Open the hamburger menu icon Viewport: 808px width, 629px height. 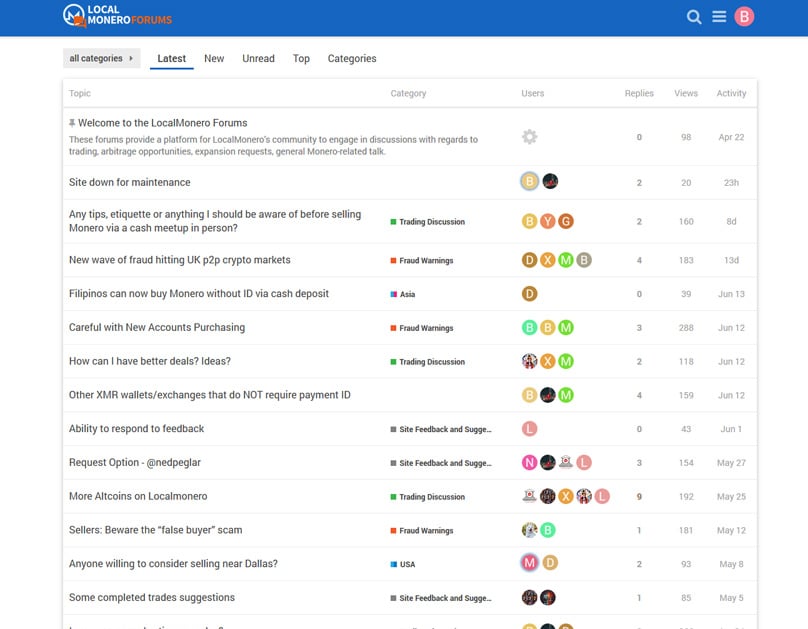click(x=719, y=17)
